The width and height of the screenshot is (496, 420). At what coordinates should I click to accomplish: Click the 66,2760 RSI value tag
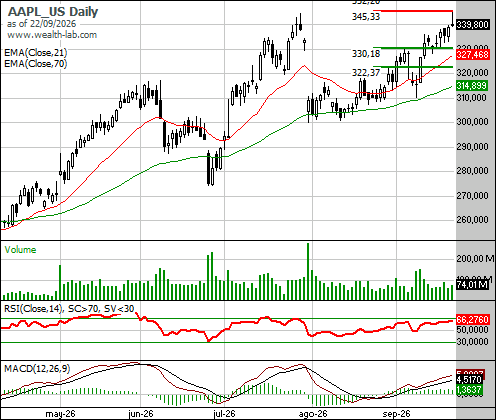tap(473, 320)
